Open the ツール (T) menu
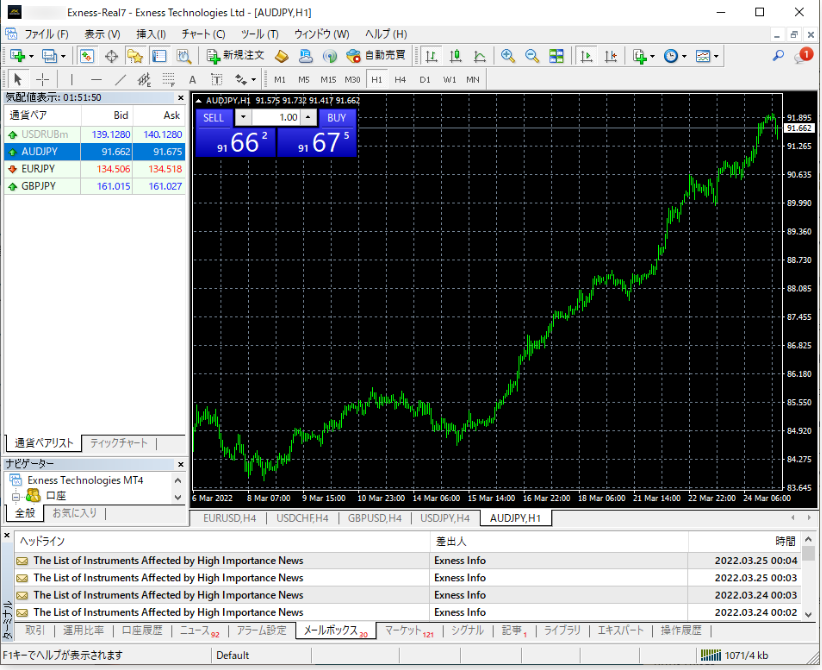The image size is (822, 670). pos(259,34)
